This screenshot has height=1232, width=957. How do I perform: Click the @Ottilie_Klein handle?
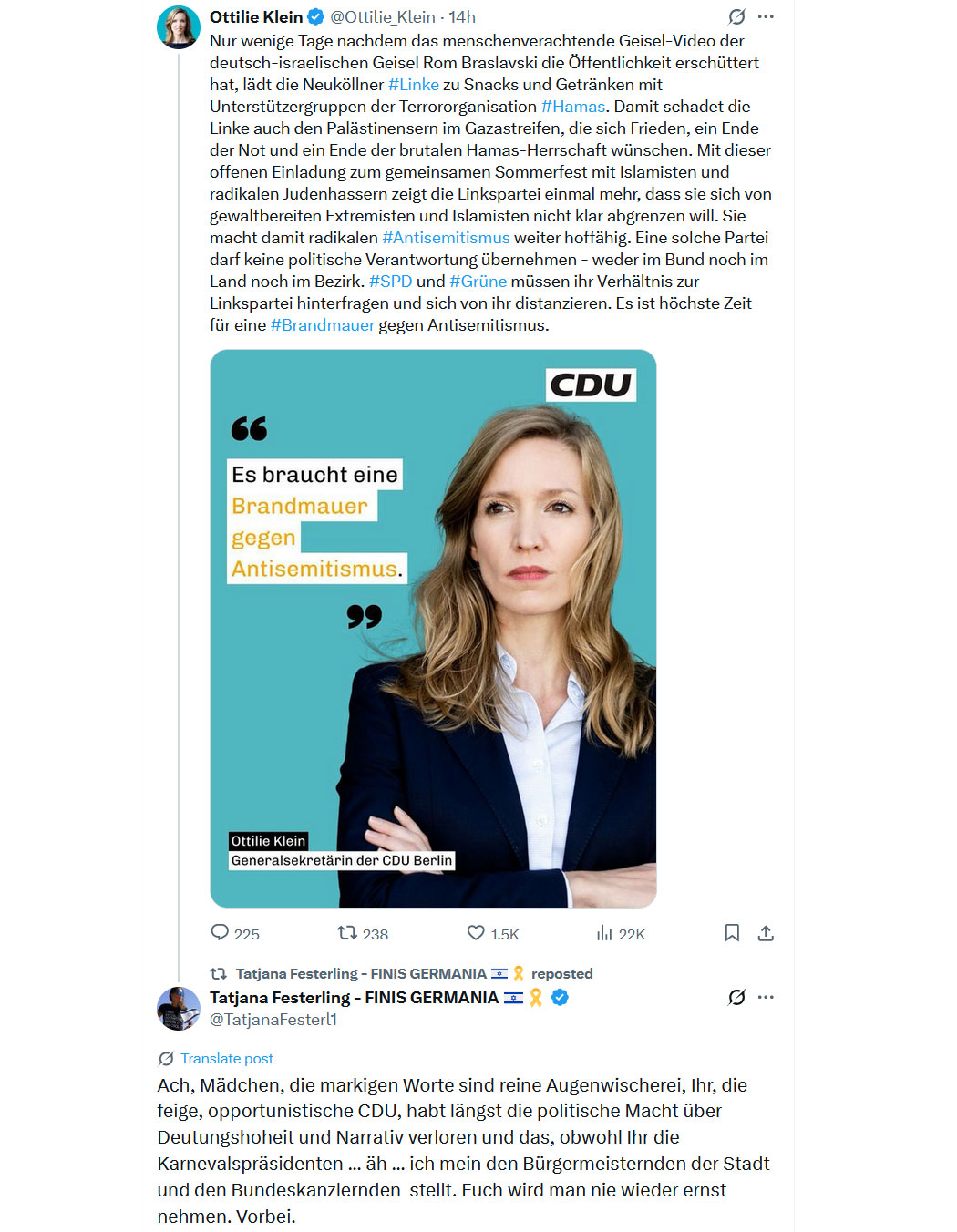tap(383, 16)
